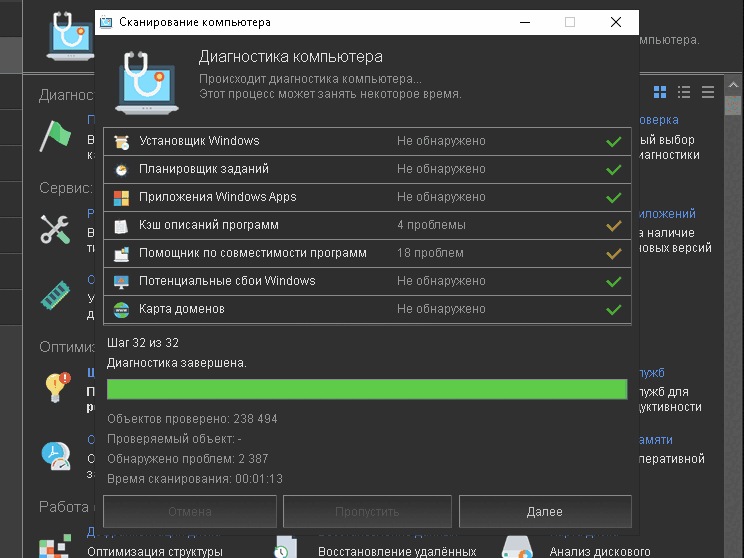Click the Windows Installer row icon
This screenshot has height=558, width=744.
pyautogui.click(x=121, y=141)
